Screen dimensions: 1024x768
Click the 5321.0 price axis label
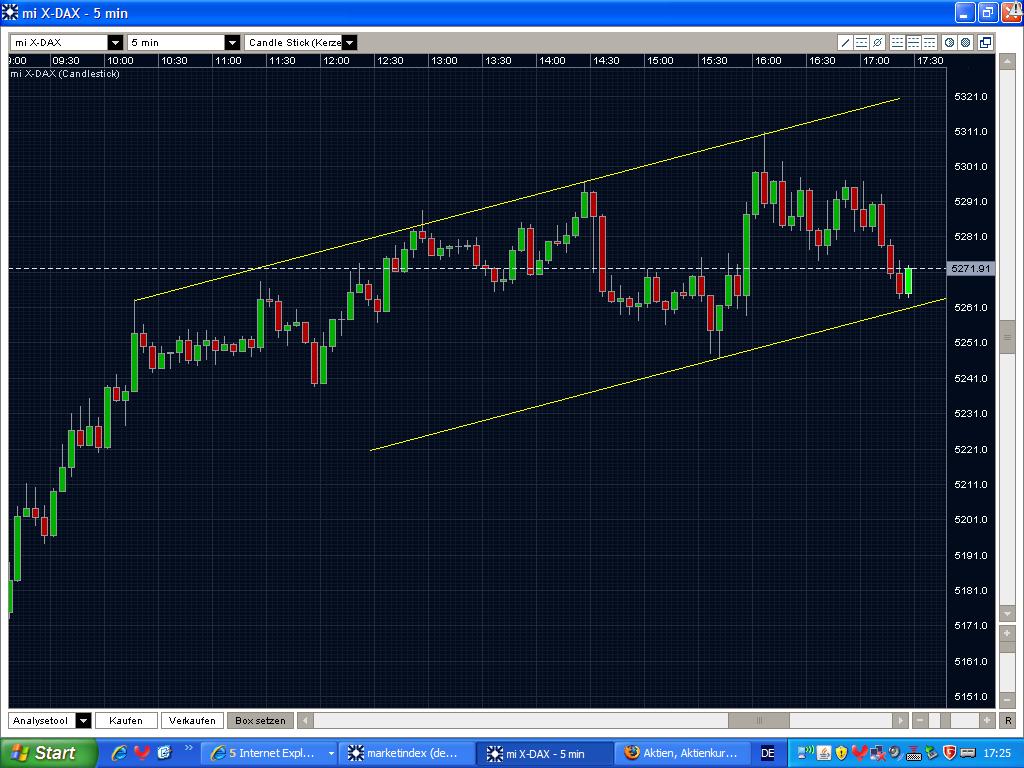click(x=970, y=97)
